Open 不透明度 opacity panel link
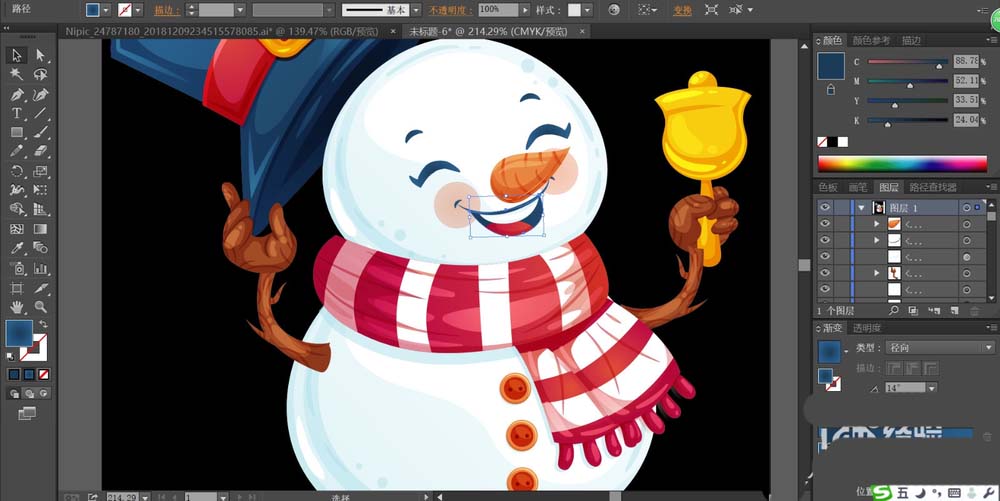The width and height of the screenshot is (1000, 501). pos(450,10)
